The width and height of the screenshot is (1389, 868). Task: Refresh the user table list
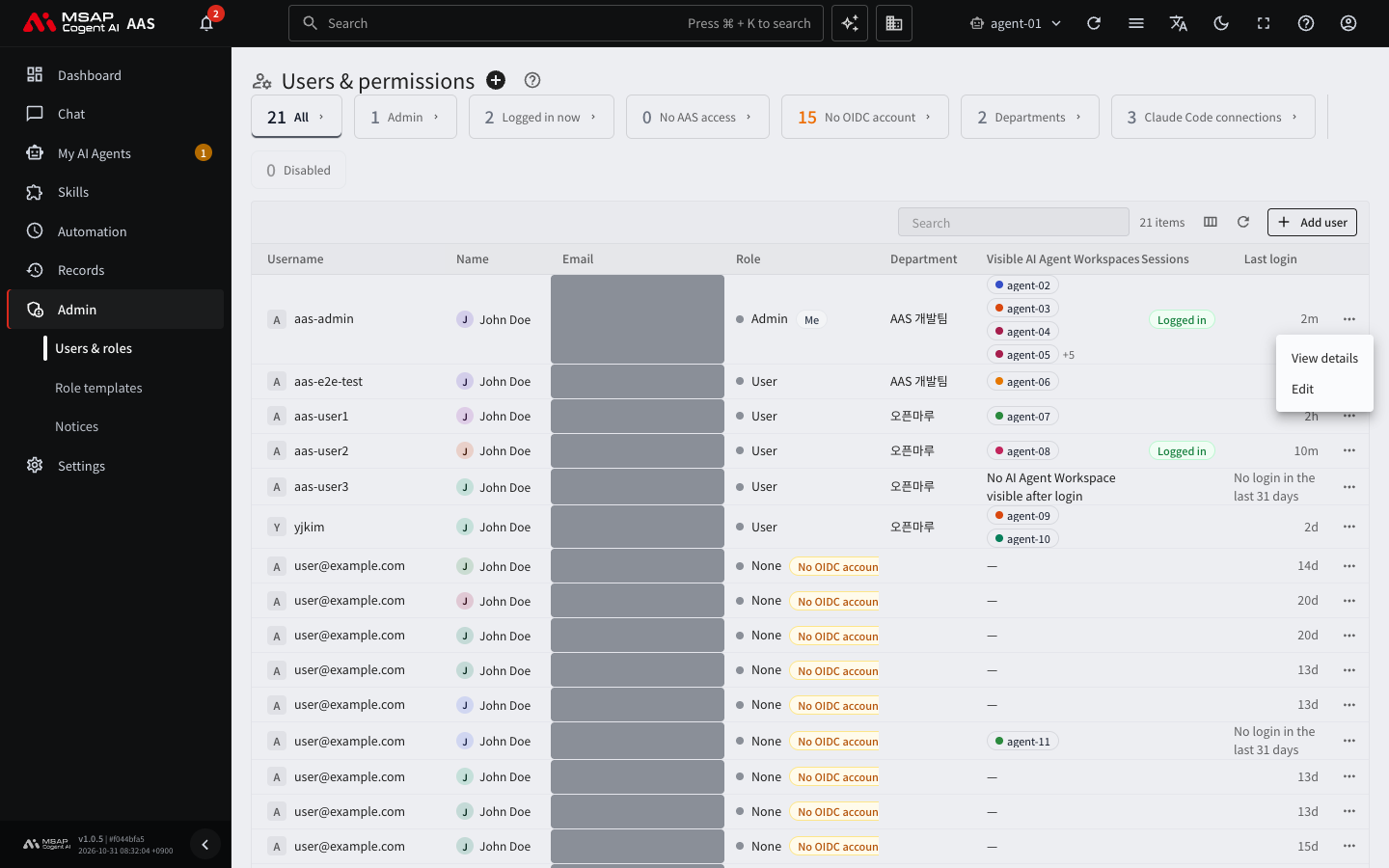tap(1243, 222)
